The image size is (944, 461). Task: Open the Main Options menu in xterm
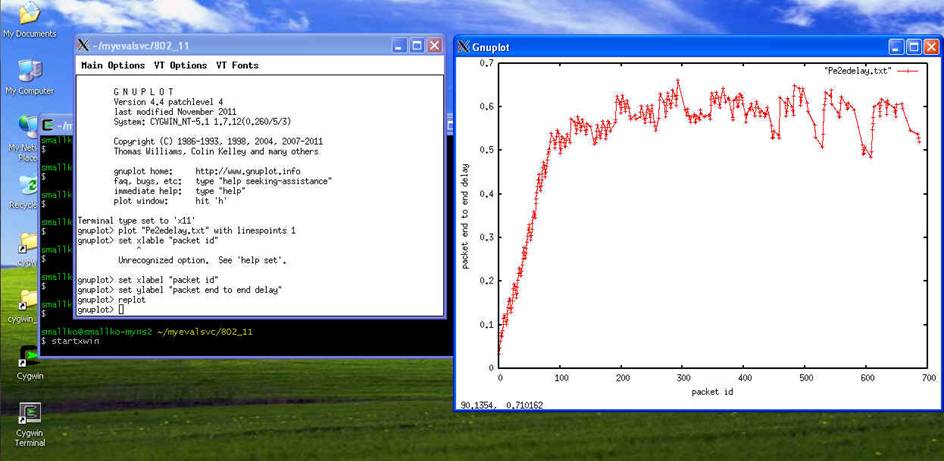point(113,65)
